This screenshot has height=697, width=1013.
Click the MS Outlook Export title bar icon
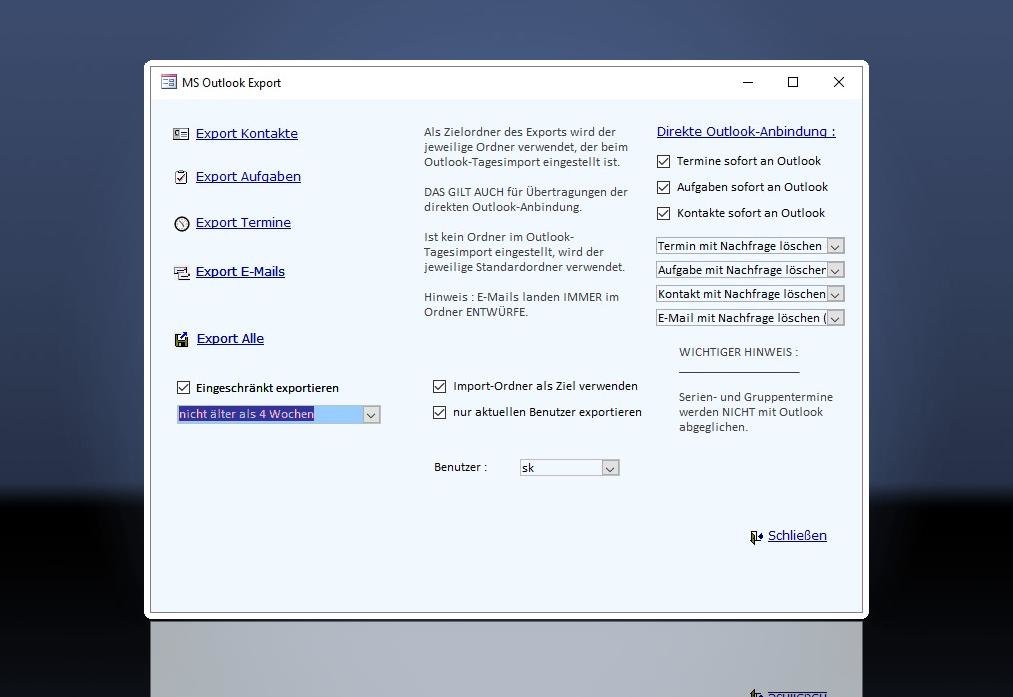[x=169, y=82]
